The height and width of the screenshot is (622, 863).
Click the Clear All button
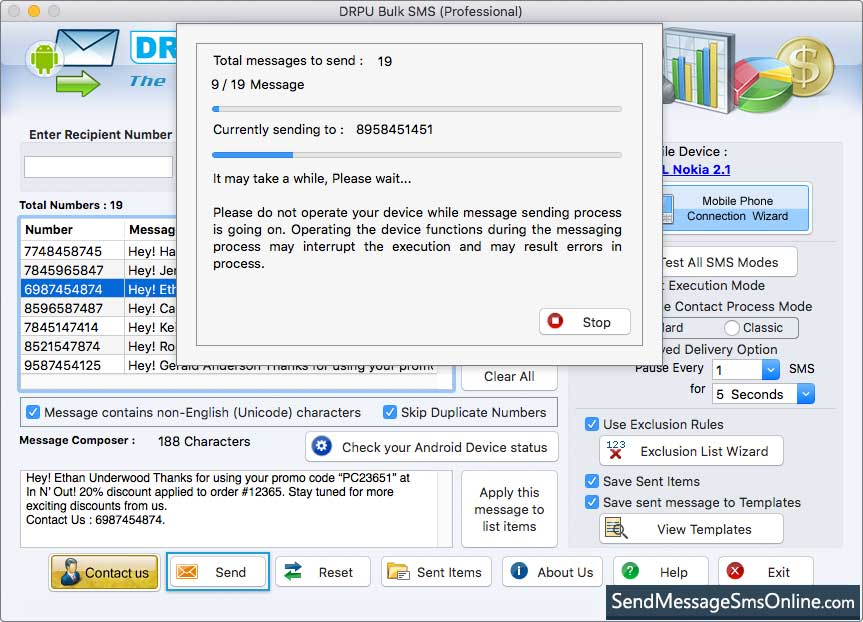(509, 376)
